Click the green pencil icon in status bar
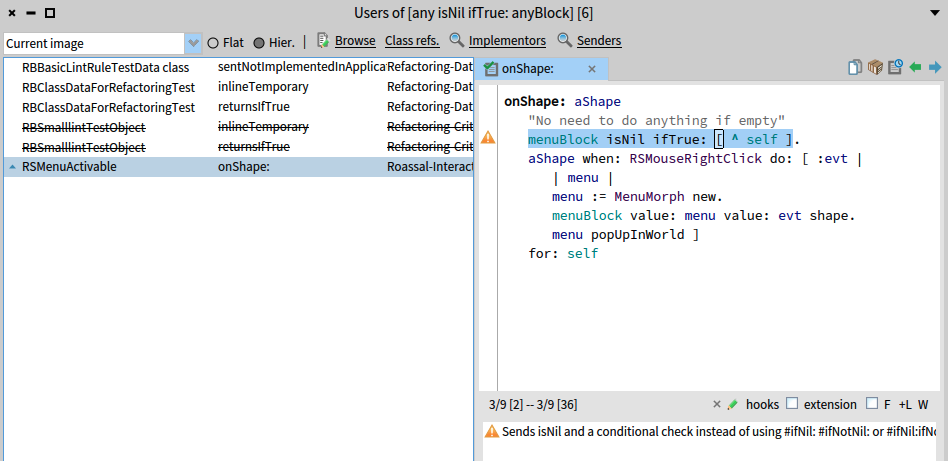The height and width of the screenshot is (461, 948). click(x=733, y=404)
